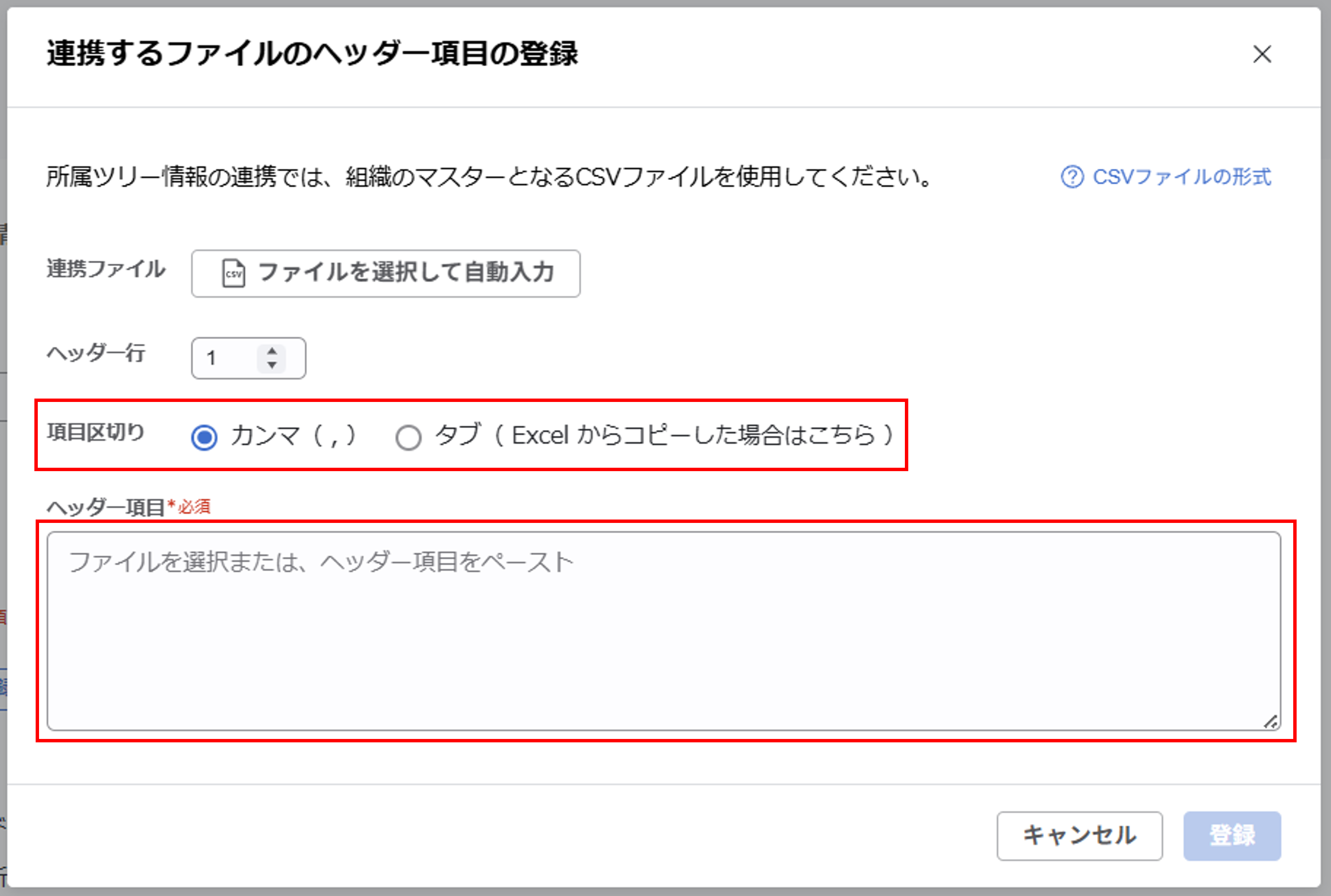Screen dimensions: 1331x896
Task: Click the 登録 button
Action: [1232, 835]
